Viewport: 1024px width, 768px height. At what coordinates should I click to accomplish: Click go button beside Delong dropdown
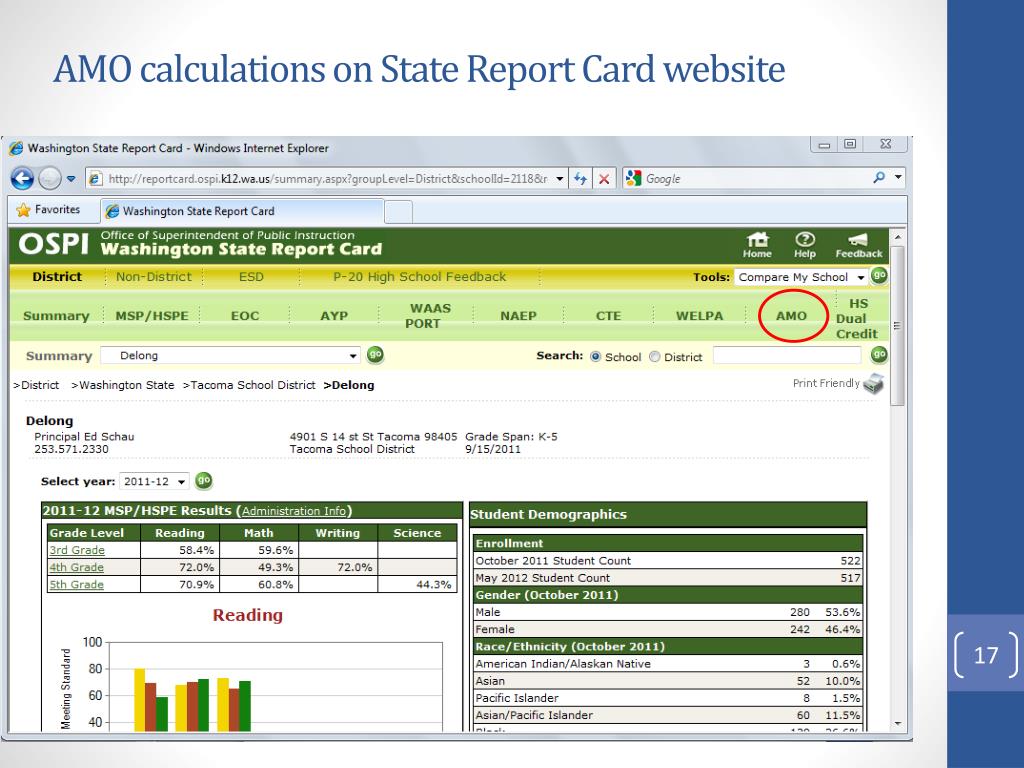coord(375,355)
